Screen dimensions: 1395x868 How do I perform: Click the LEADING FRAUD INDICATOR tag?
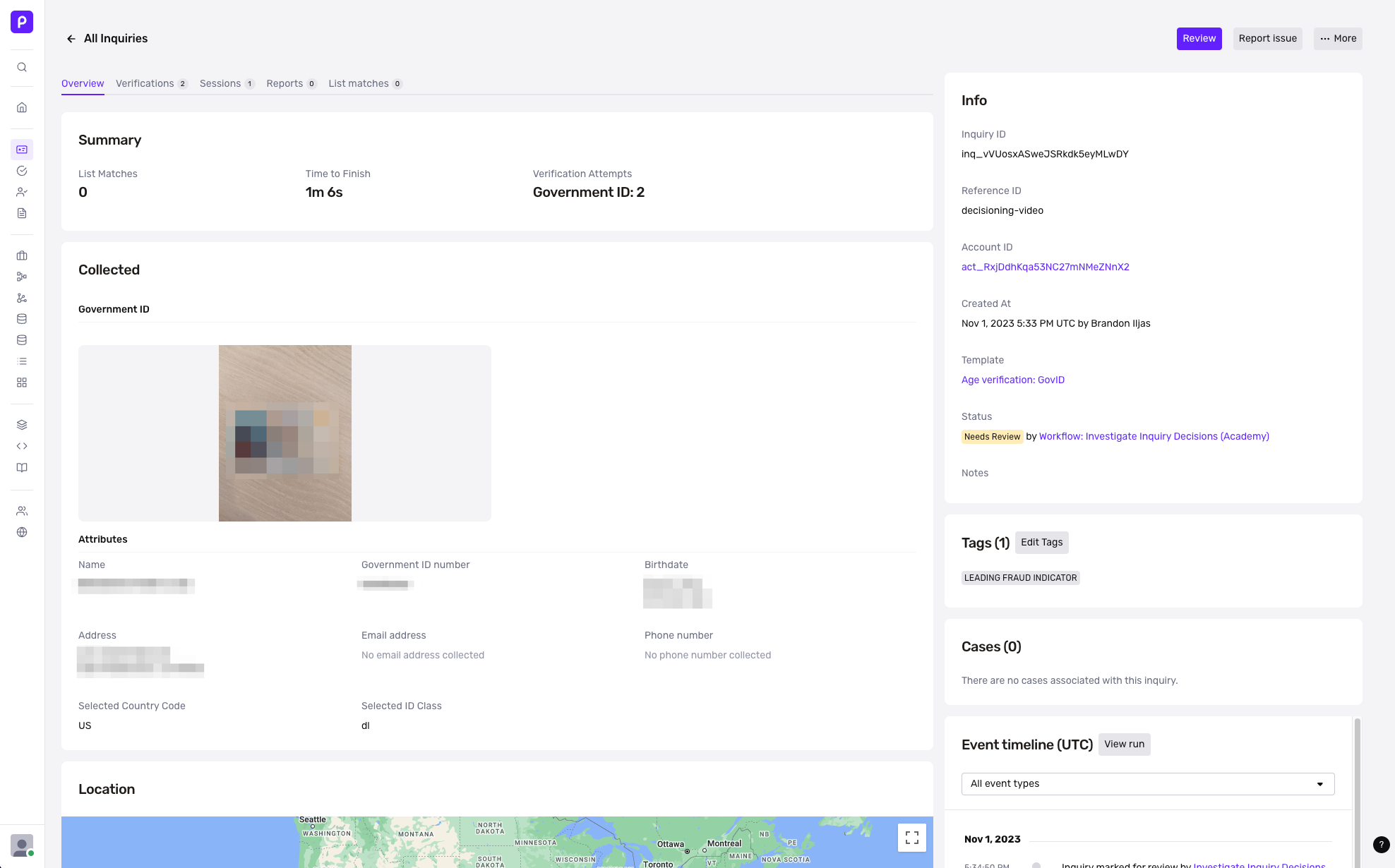1020,578
